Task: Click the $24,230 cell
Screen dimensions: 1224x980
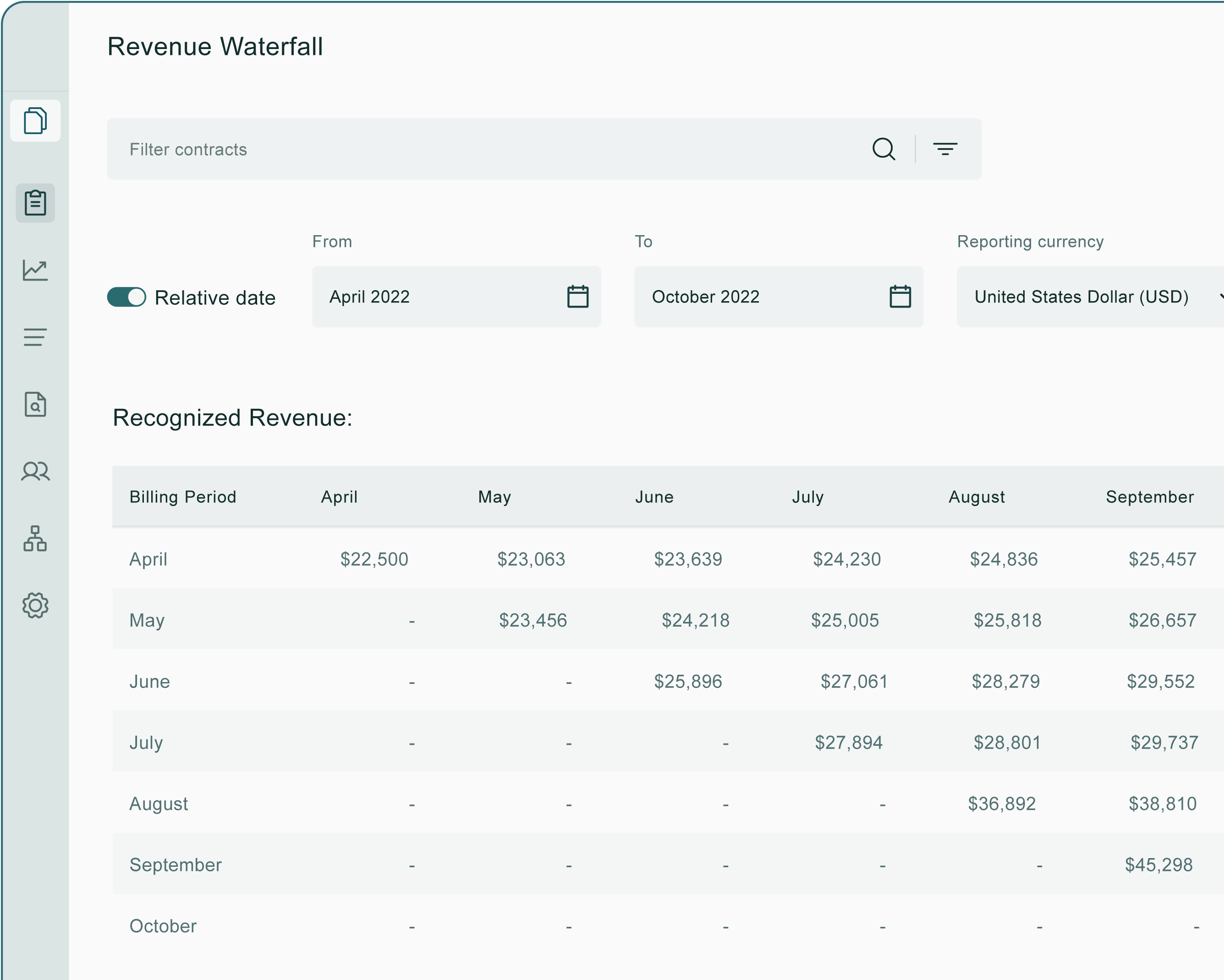Action: [847, 559]
